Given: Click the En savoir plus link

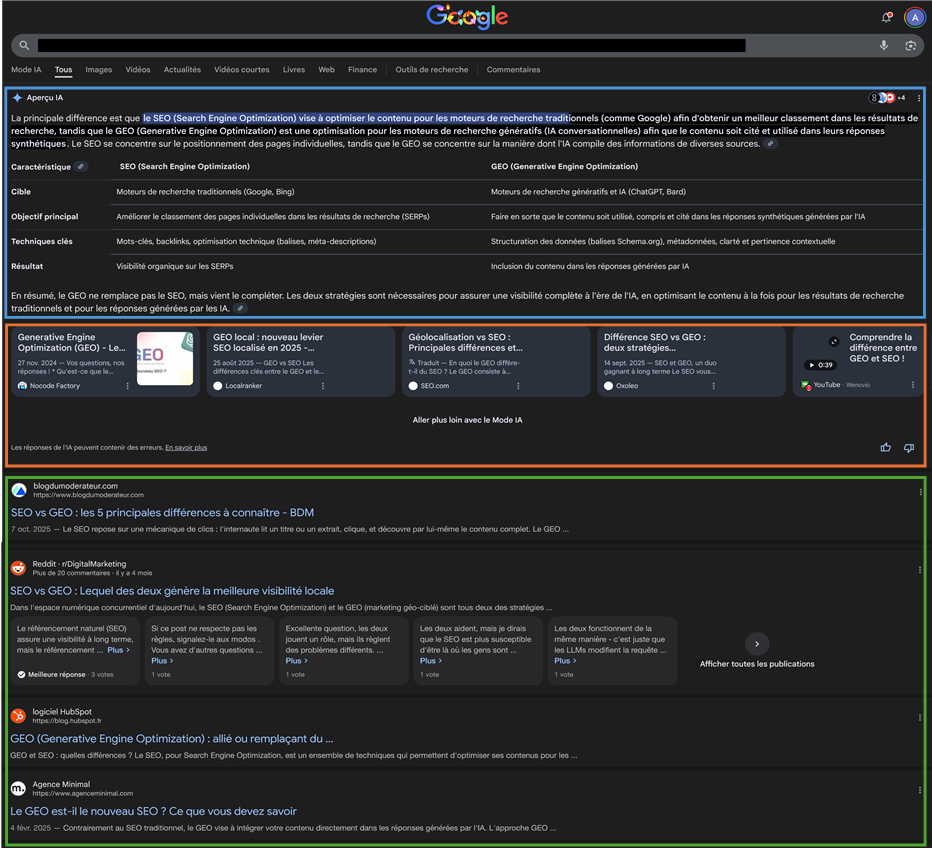Looking at the screenshot, I should pyautogui.click(x=186, y=447).
